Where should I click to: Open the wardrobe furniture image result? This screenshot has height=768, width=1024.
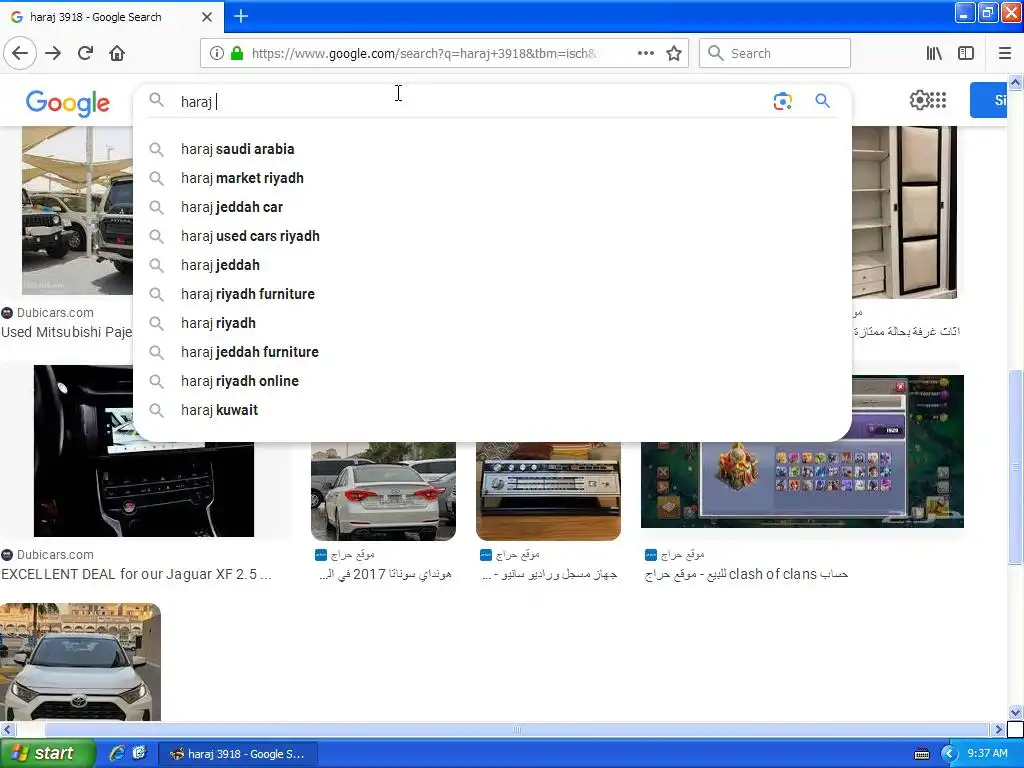click(x=904, y=212)
